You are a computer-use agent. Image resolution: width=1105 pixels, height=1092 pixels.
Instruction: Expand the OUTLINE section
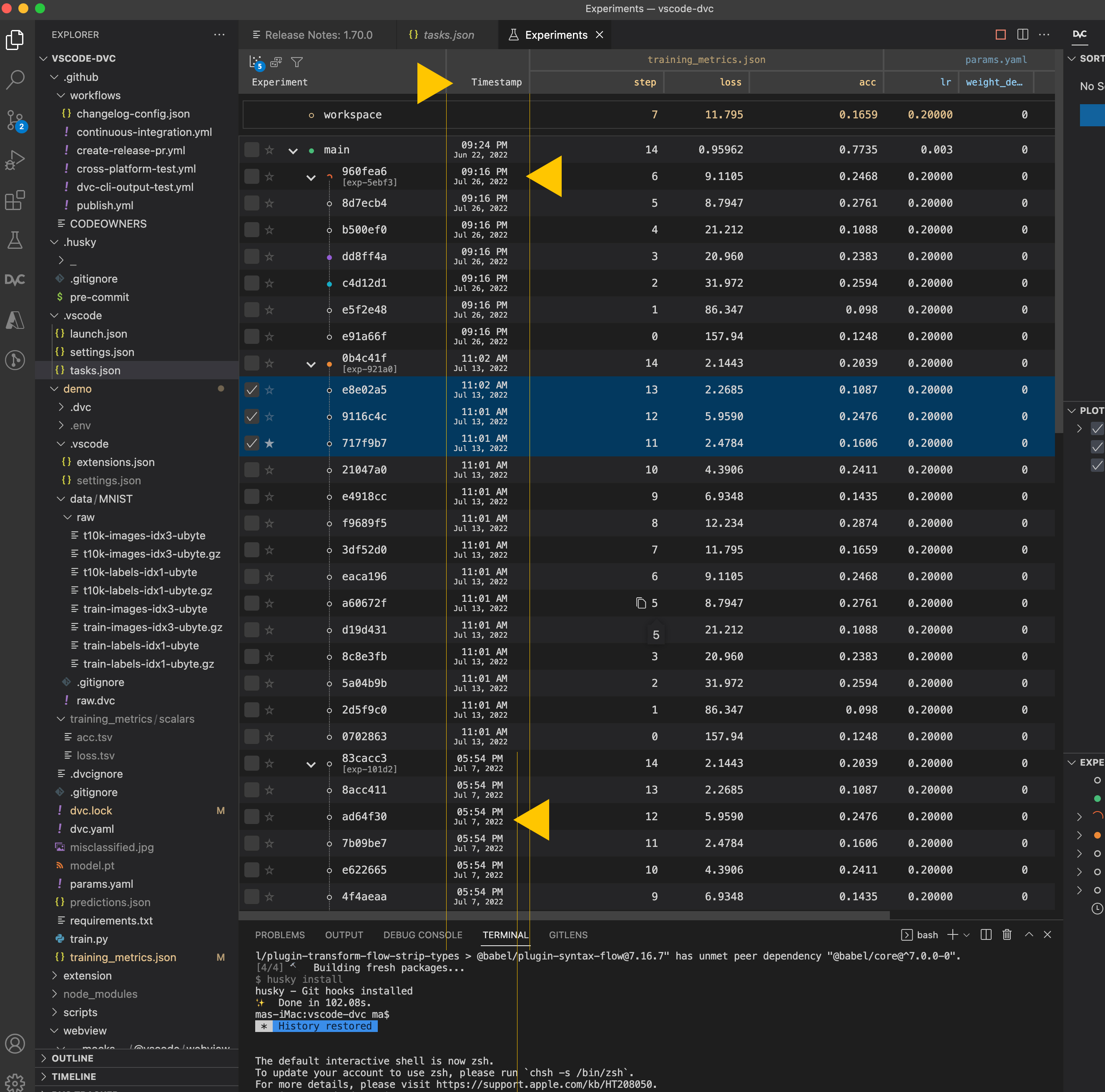[x=72, y=1058]
